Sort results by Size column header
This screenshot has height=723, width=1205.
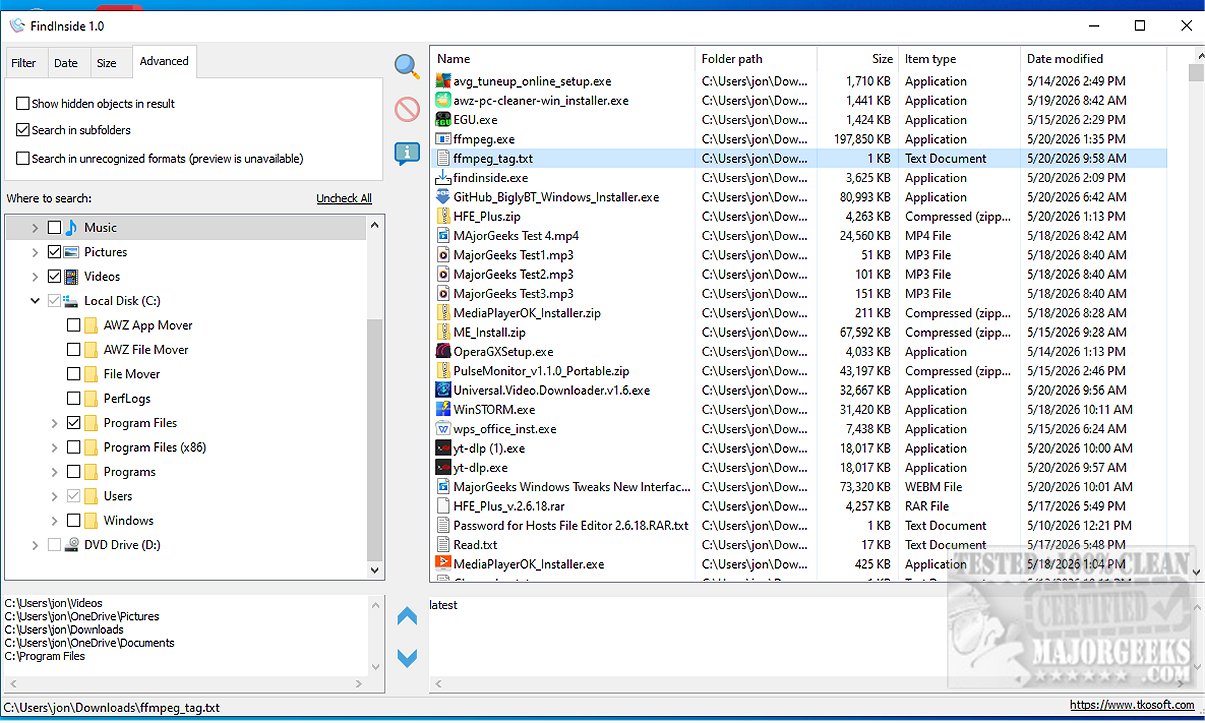(x=858, y=59)
